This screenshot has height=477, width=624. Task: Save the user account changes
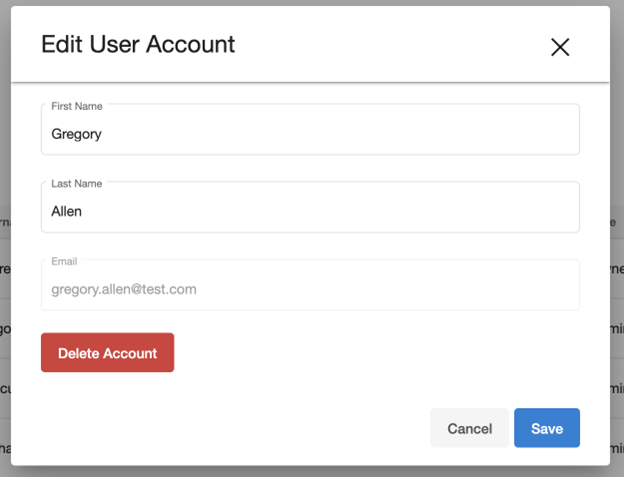click(547, 428)
